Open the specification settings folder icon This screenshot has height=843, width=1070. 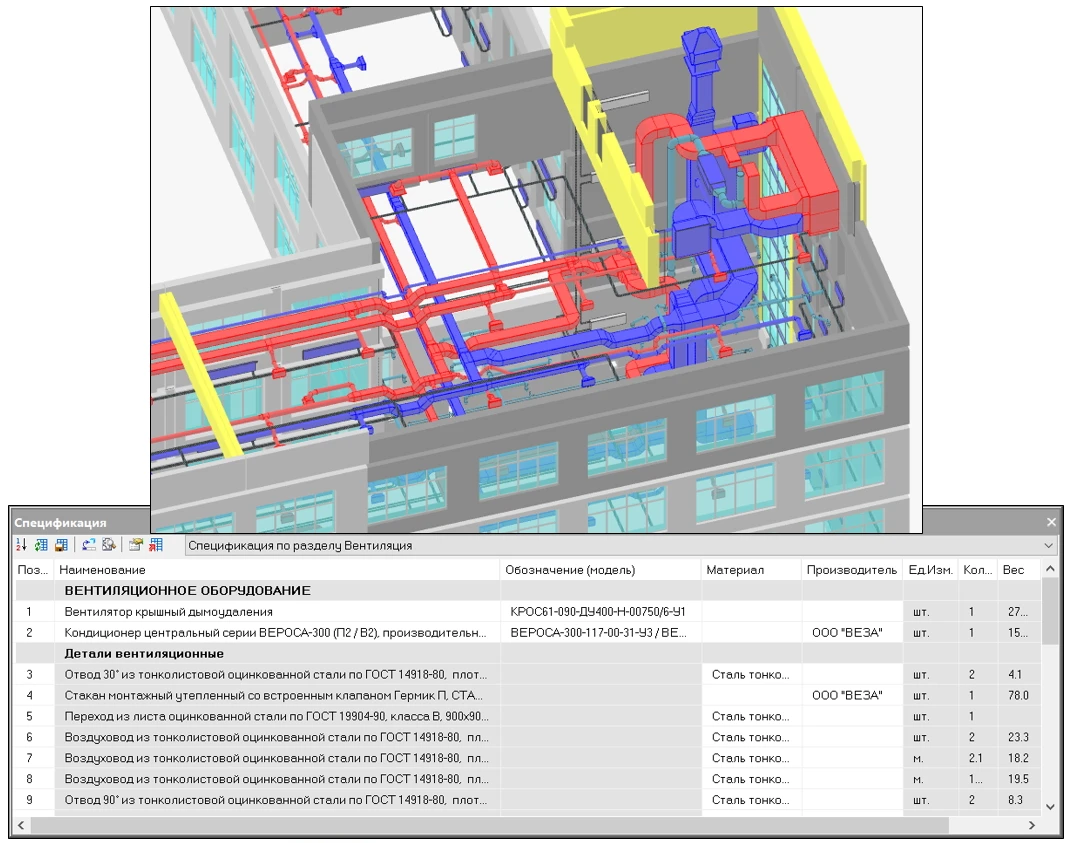[136, 545]
